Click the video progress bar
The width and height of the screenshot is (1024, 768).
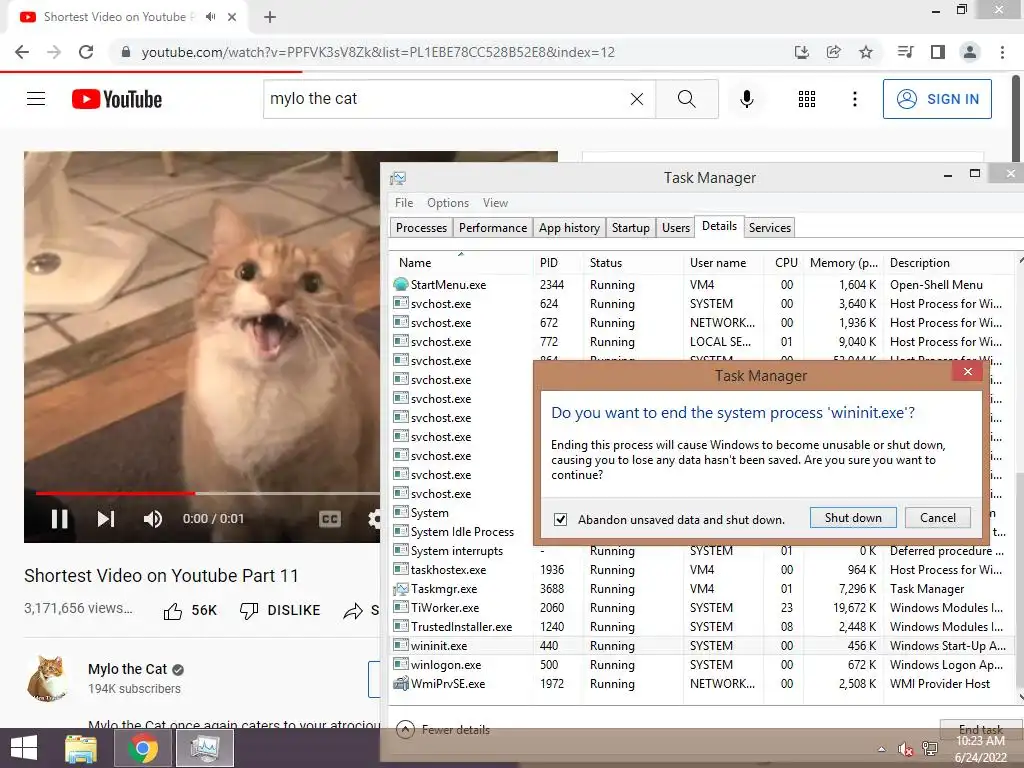(208, 493)
